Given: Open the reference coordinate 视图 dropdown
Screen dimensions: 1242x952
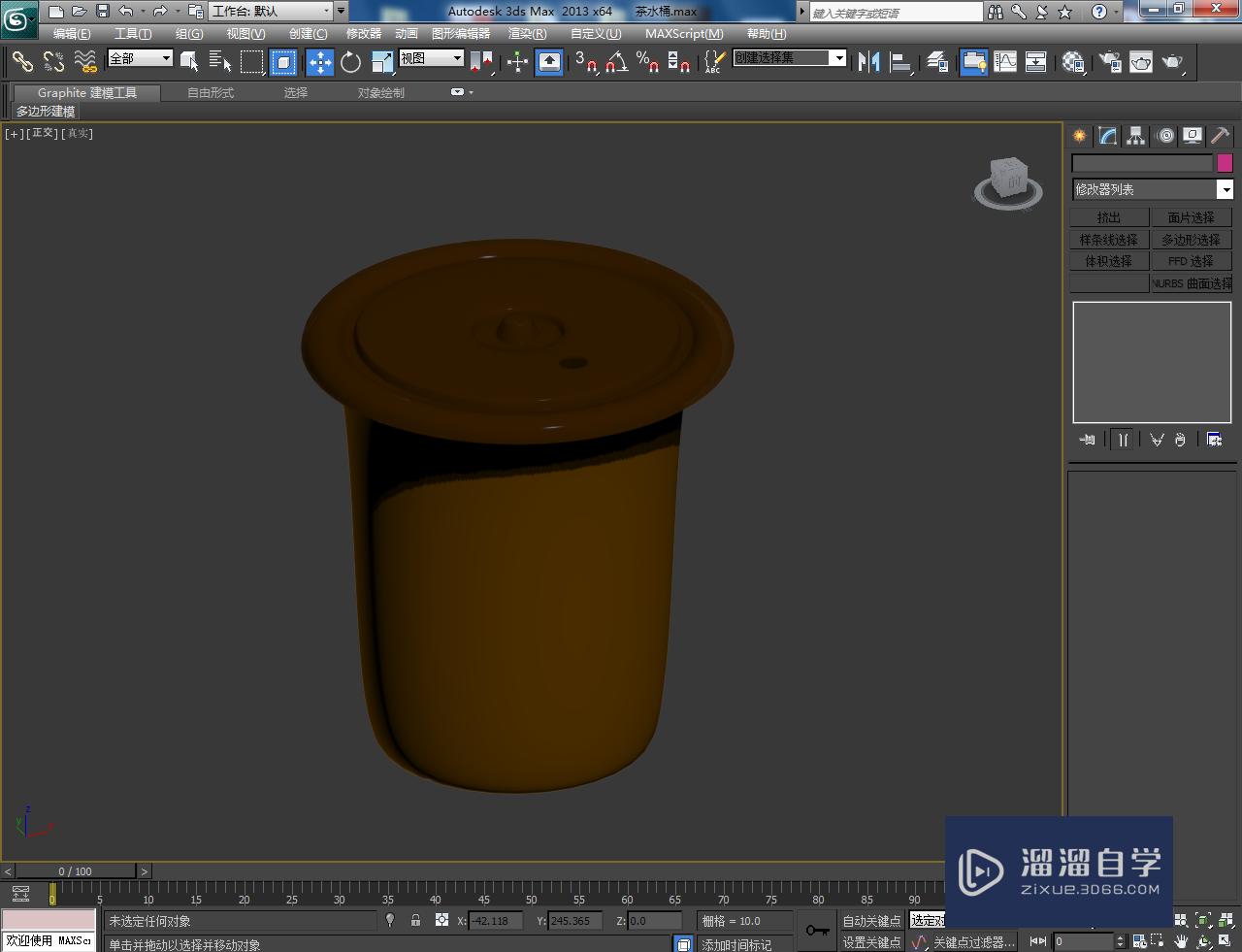Looking at the screenshot, I should pos(431,58).
